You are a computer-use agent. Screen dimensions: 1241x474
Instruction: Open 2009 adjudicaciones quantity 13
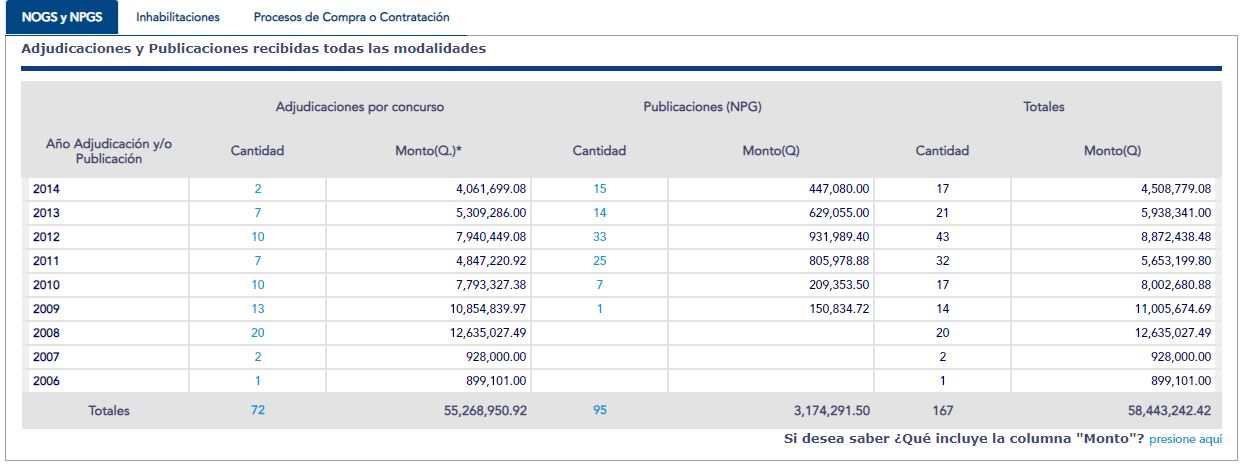[x=258, y=309]
